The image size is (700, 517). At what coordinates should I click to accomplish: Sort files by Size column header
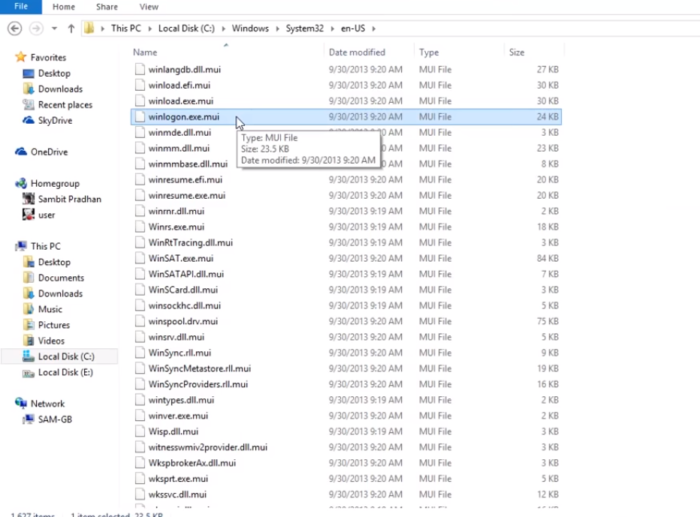517,52
